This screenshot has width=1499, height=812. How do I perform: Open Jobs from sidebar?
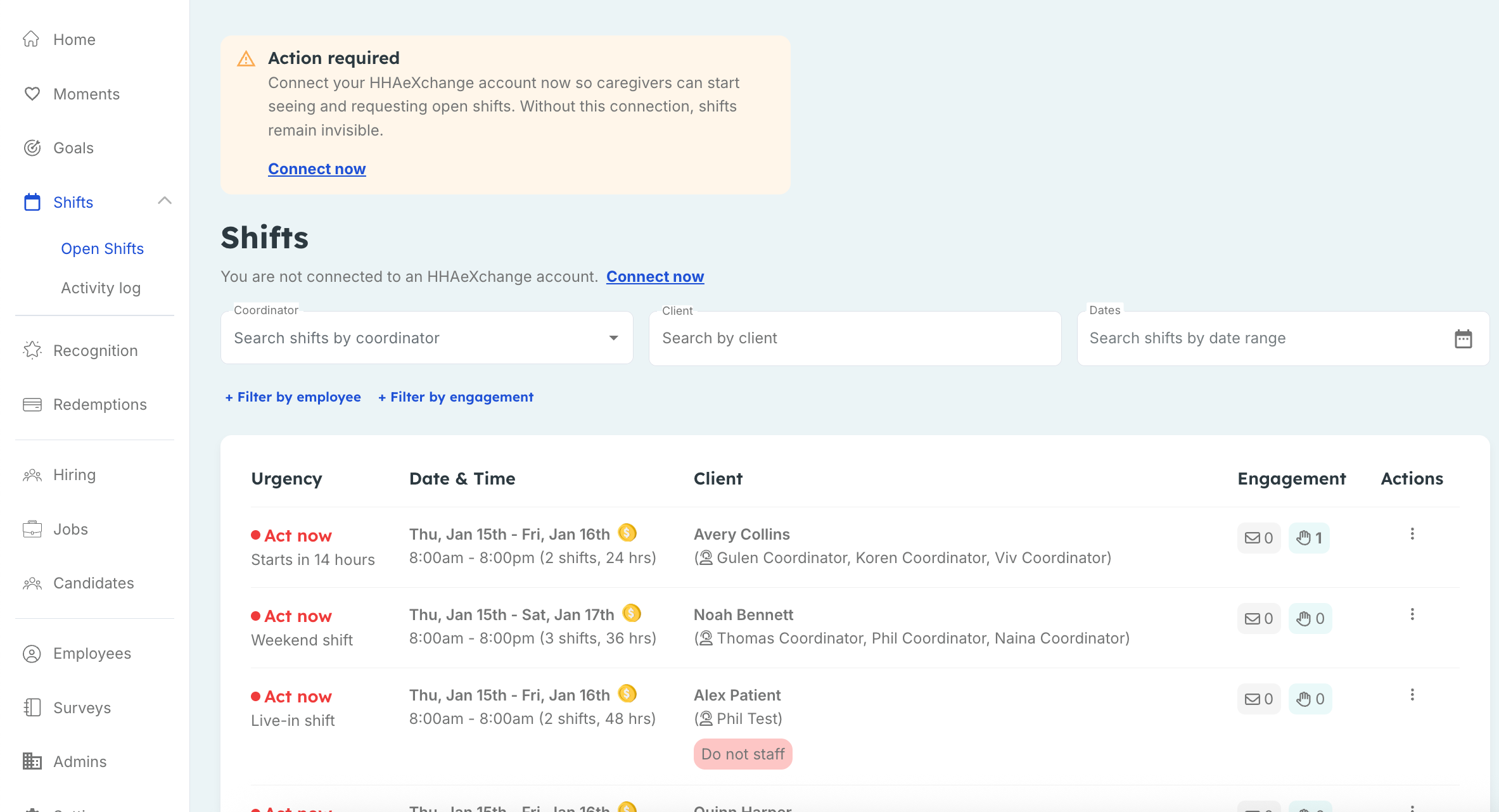pyautogui.click(x=70, y=529)
